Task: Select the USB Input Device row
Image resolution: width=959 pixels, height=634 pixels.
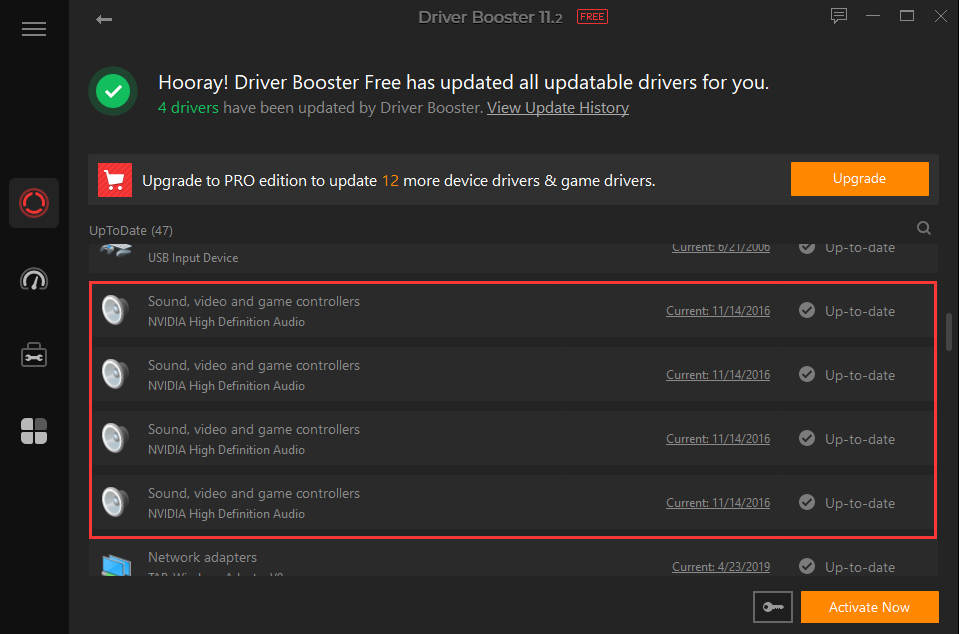Action: (x=513, y=257)
